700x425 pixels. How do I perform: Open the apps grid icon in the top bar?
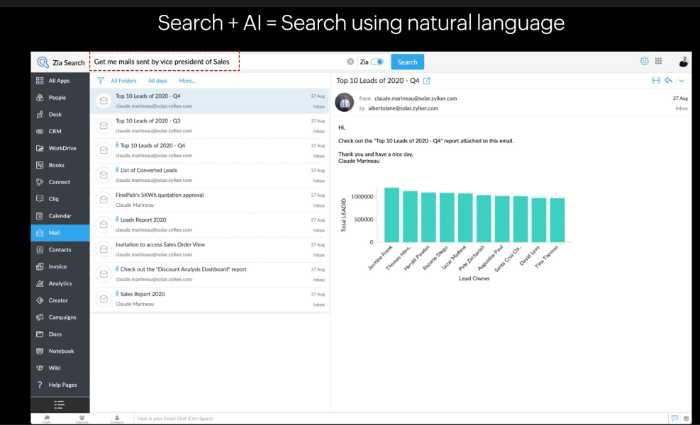coord(658,61)
